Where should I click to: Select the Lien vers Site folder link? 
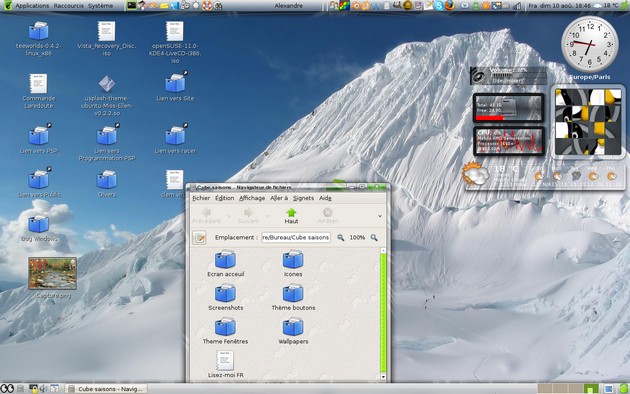pos(175,86)
